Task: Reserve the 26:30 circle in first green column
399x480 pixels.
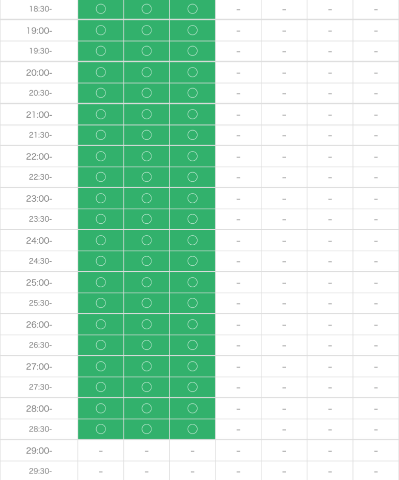Action: point(101,345)
